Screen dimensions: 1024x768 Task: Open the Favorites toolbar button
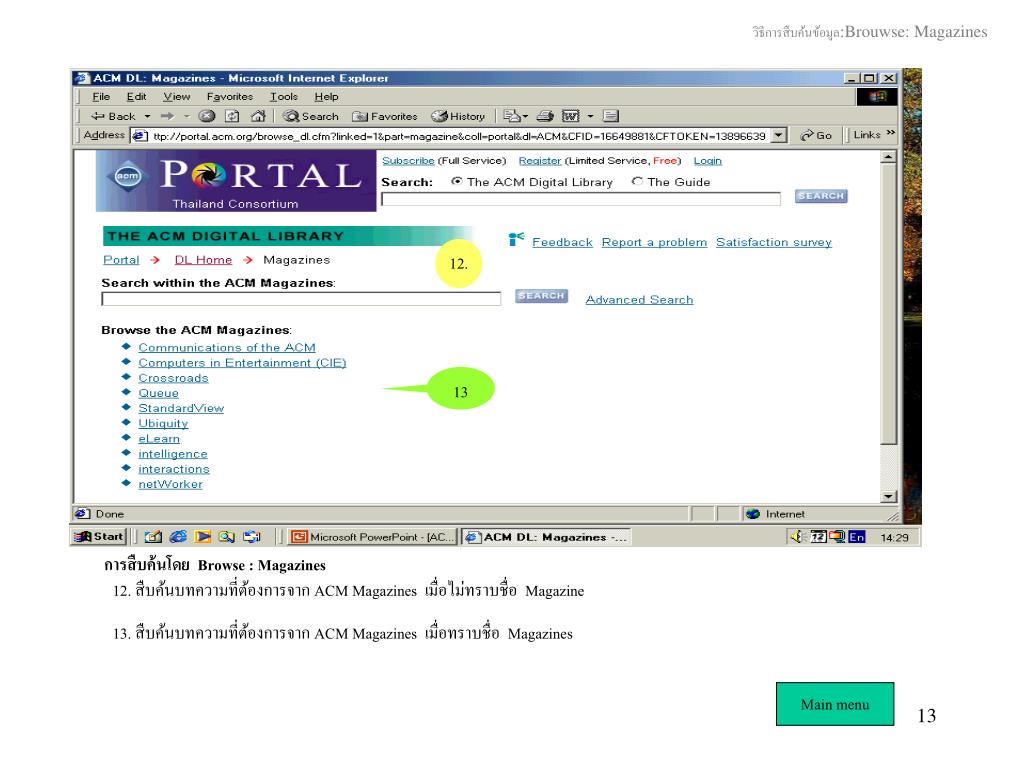coord(385,116)
